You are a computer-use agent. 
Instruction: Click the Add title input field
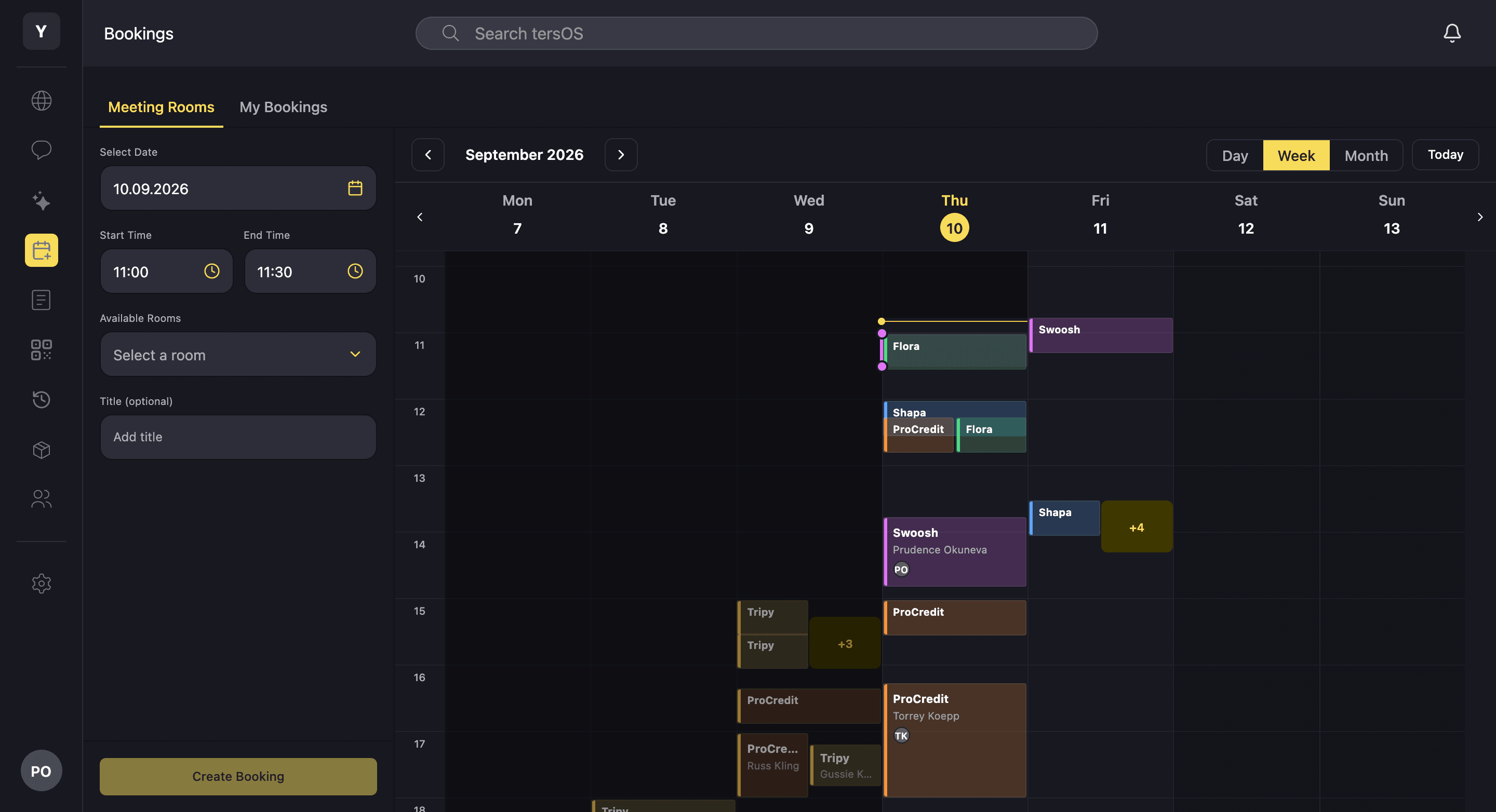coord(238,437)
